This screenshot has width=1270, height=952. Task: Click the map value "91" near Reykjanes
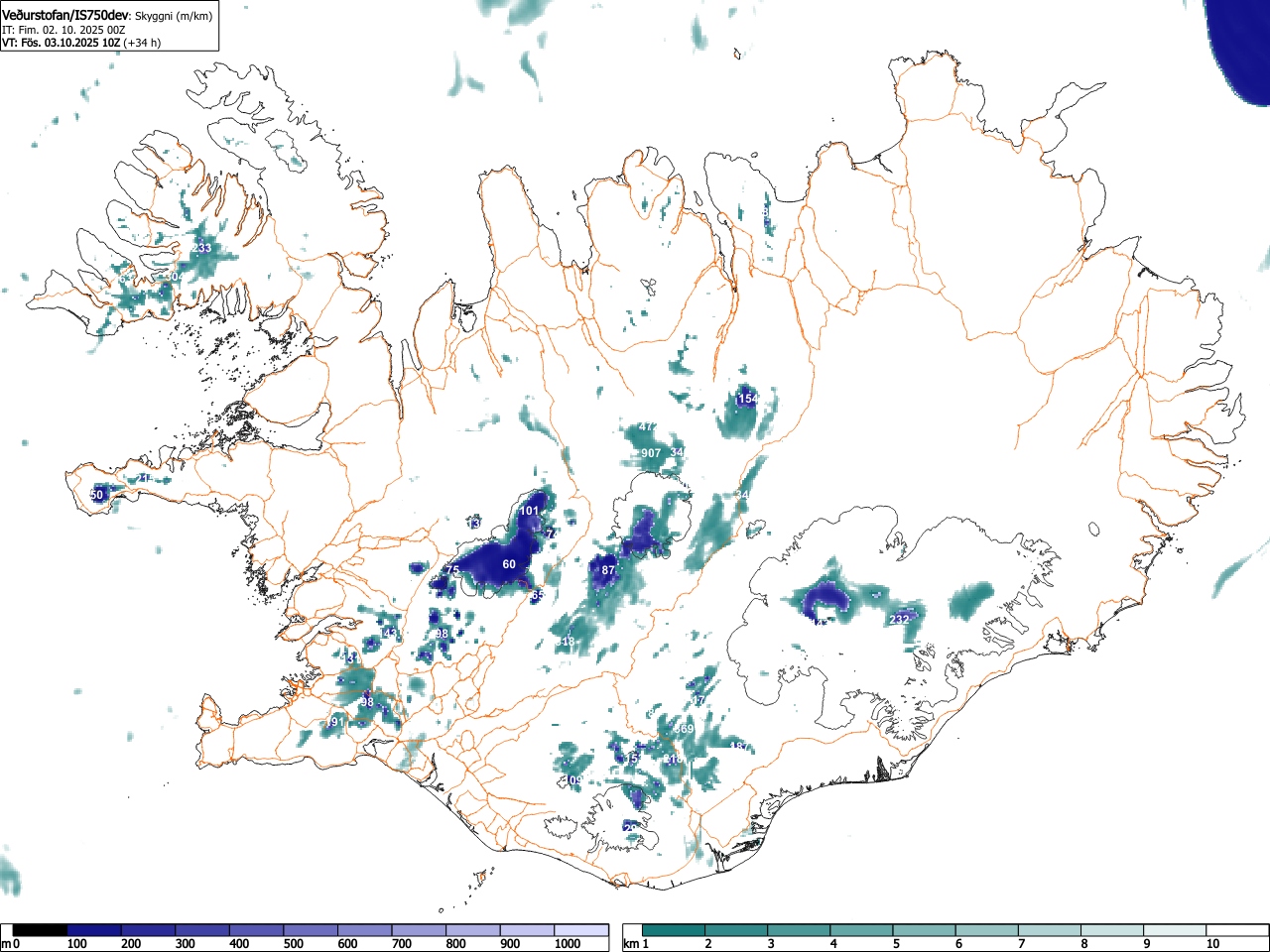(336, 722)
